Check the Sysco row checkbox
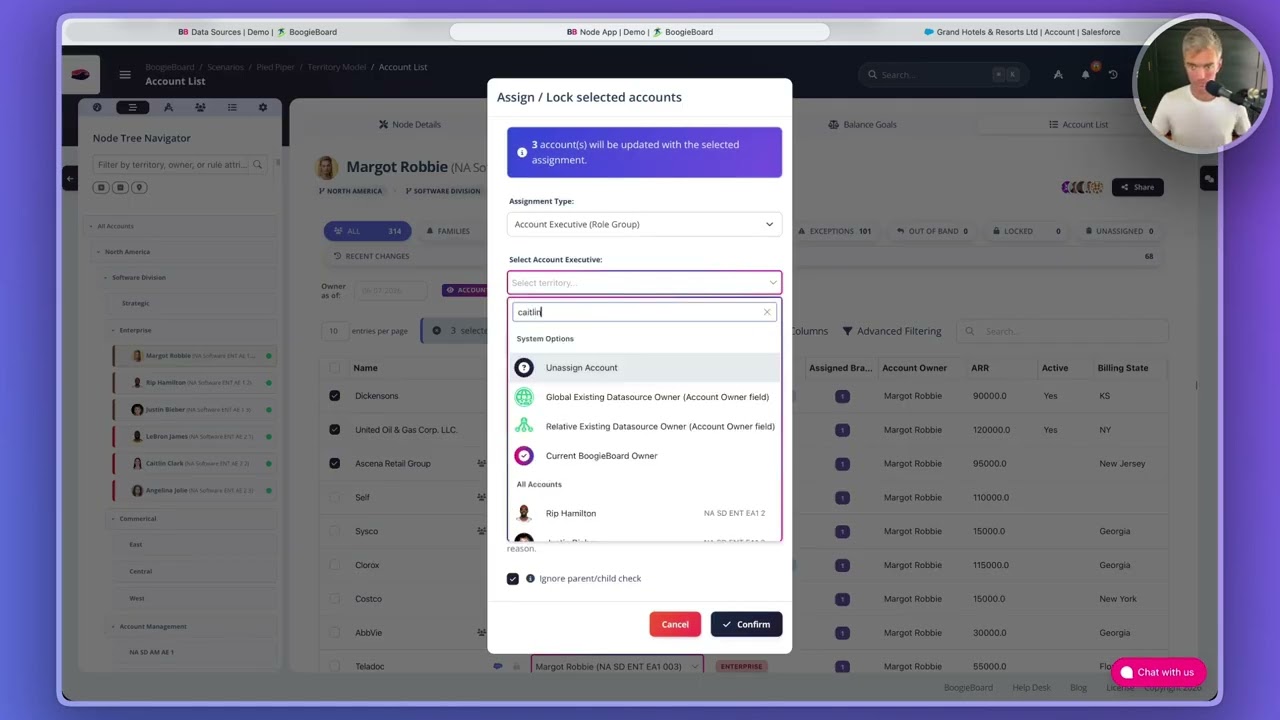The height and width of the screenshot is (720, 1280). point(334,532)
